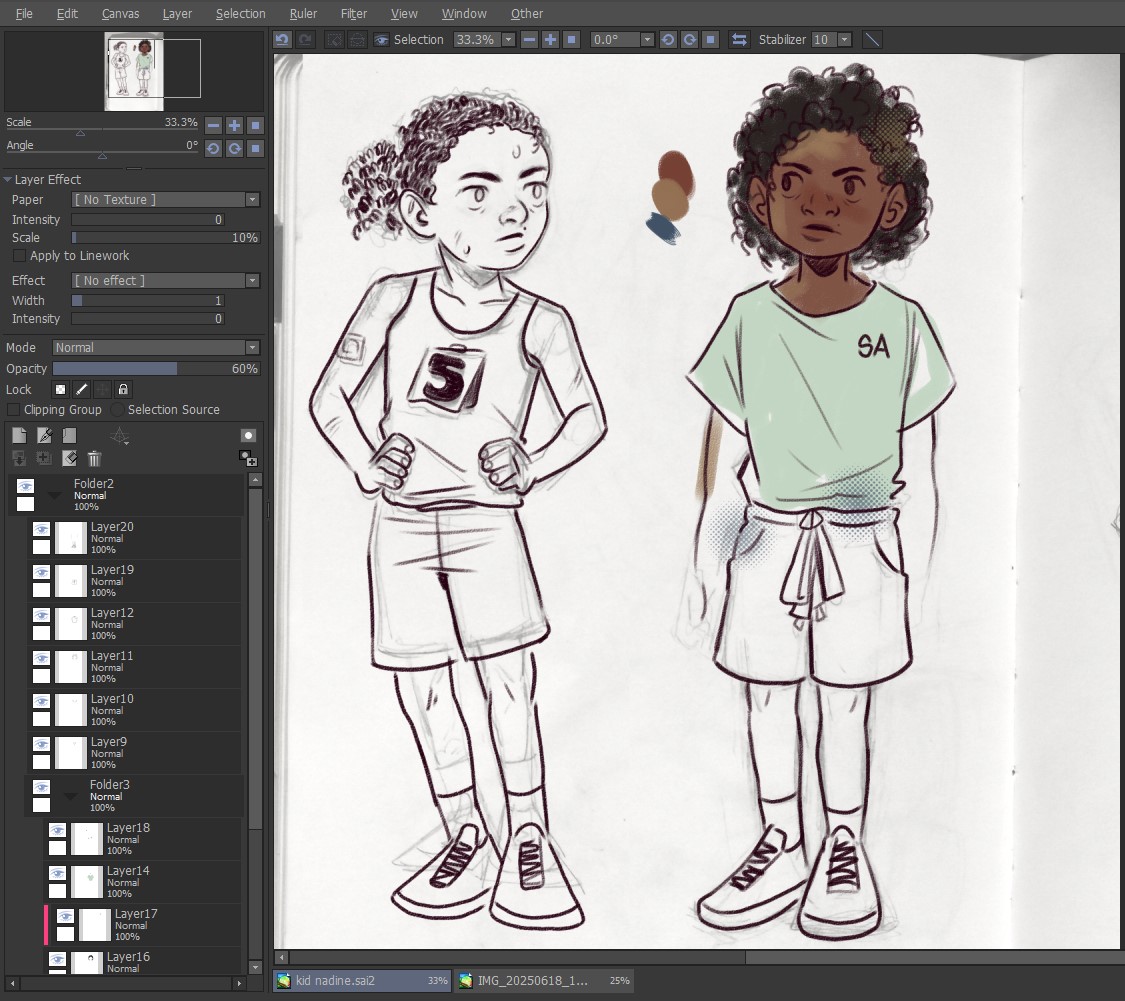
Task: Adjust the layer Opacity slider
Action: pos(156,369)
